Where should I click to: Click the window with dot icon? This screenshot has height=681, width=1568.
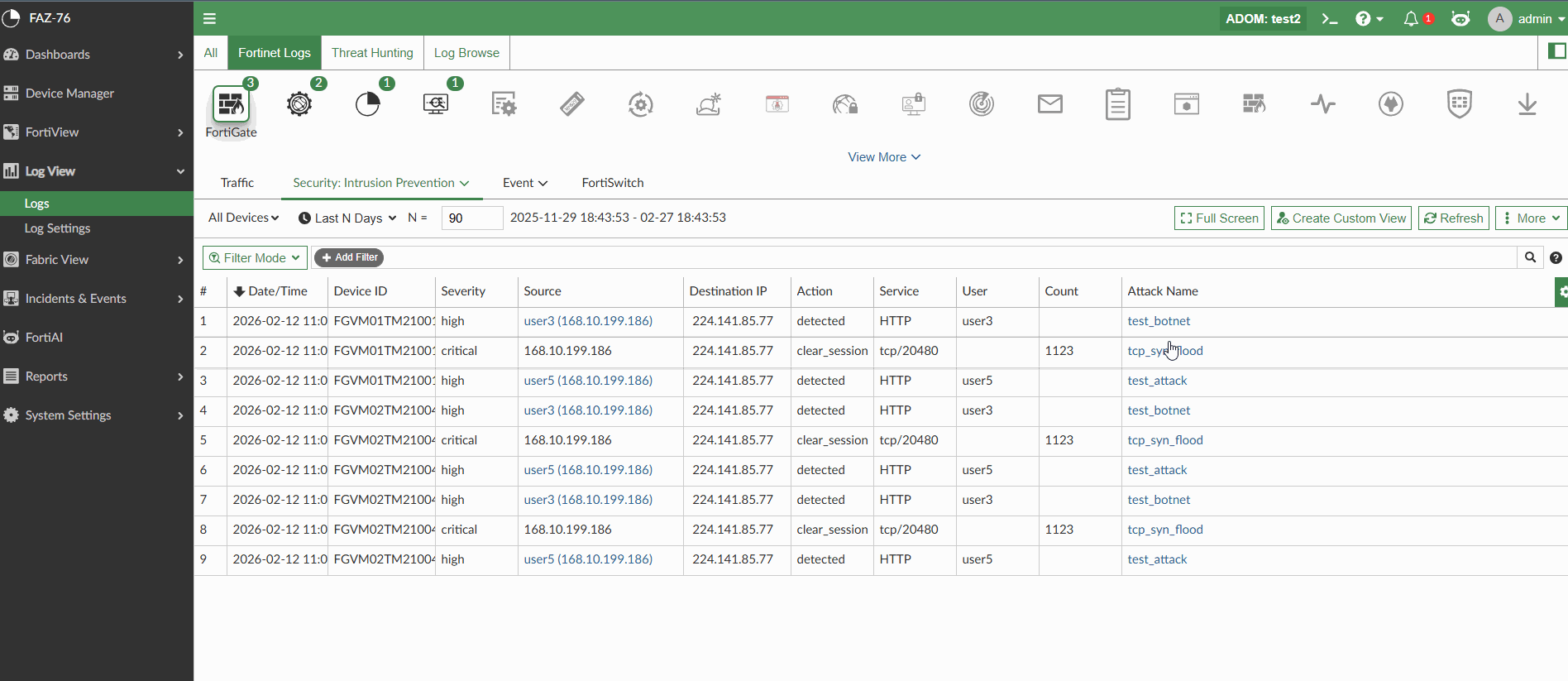pyautogui.click(x=1187, y=104)
